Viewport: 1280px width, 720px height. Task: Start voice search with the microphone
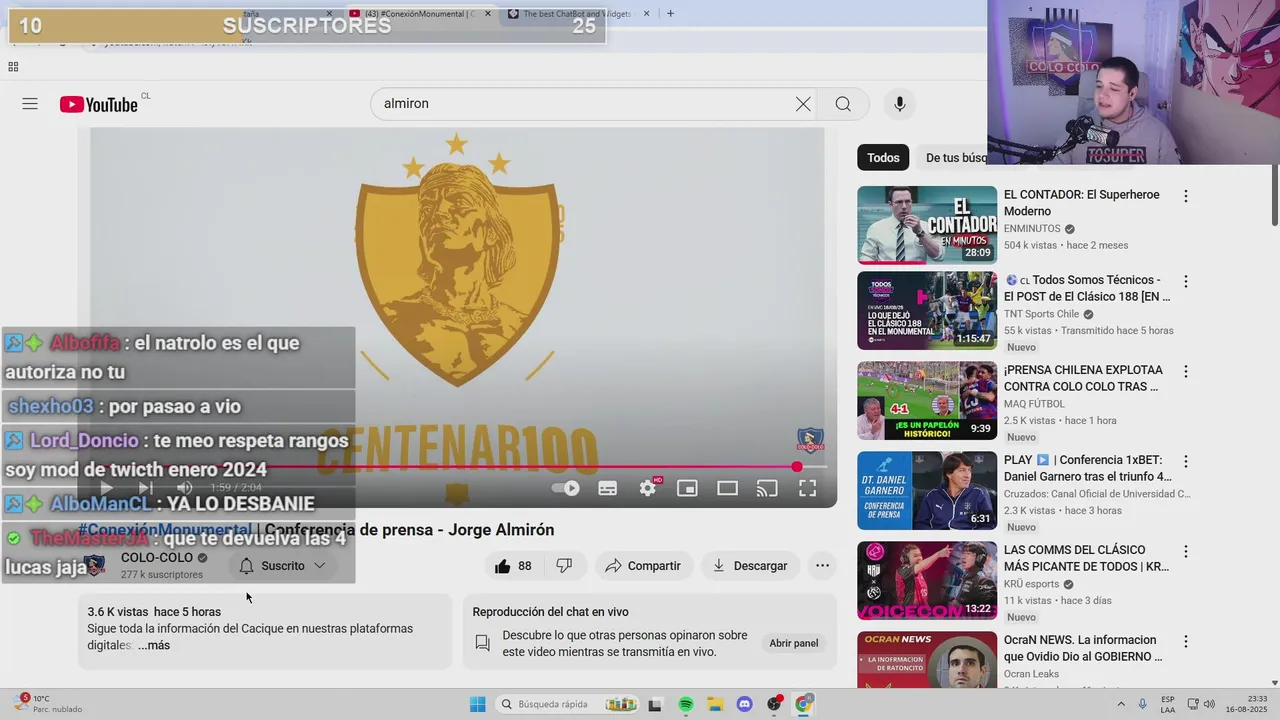[x=899, y=104]
